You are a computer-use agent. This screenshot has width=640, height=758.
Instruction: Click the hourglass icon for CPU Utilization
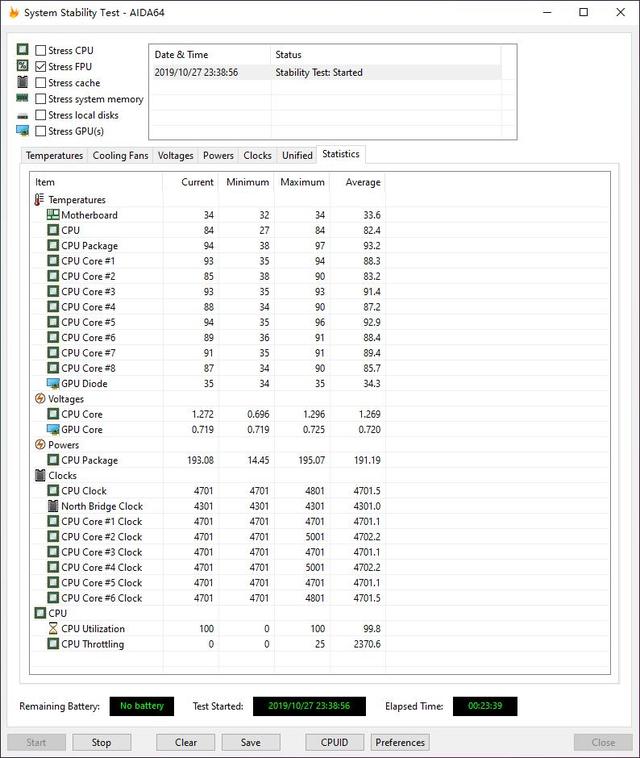coord(53,629)
